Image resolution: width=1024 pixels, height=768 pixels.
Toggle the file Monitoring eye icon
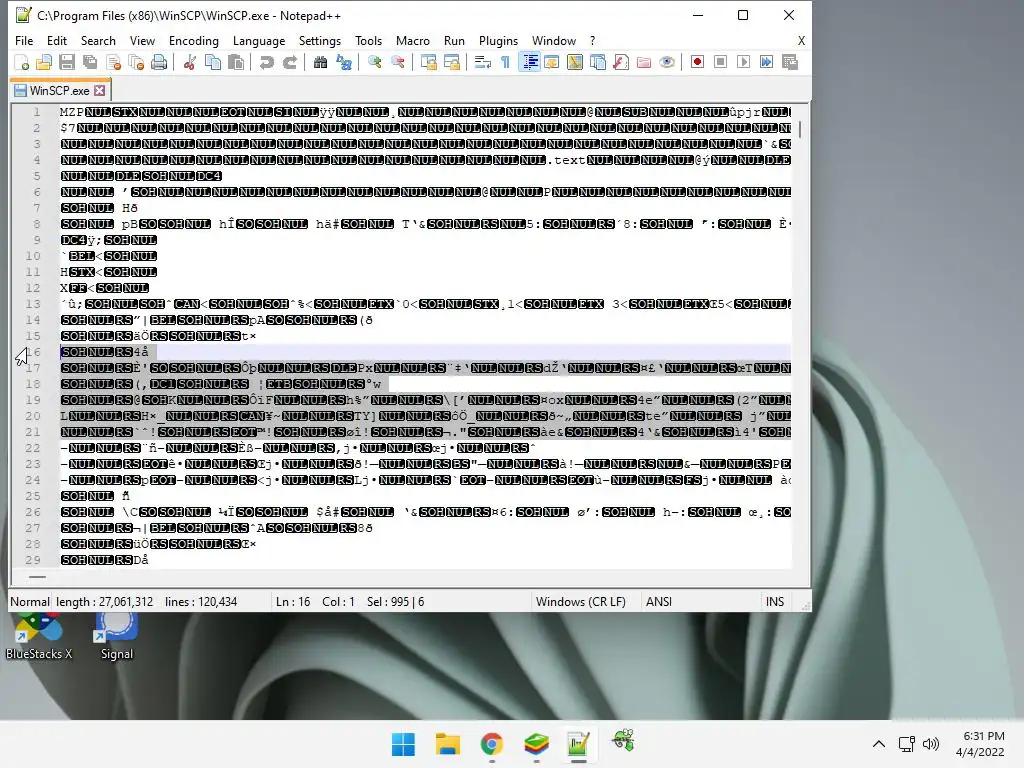[667, 63]
